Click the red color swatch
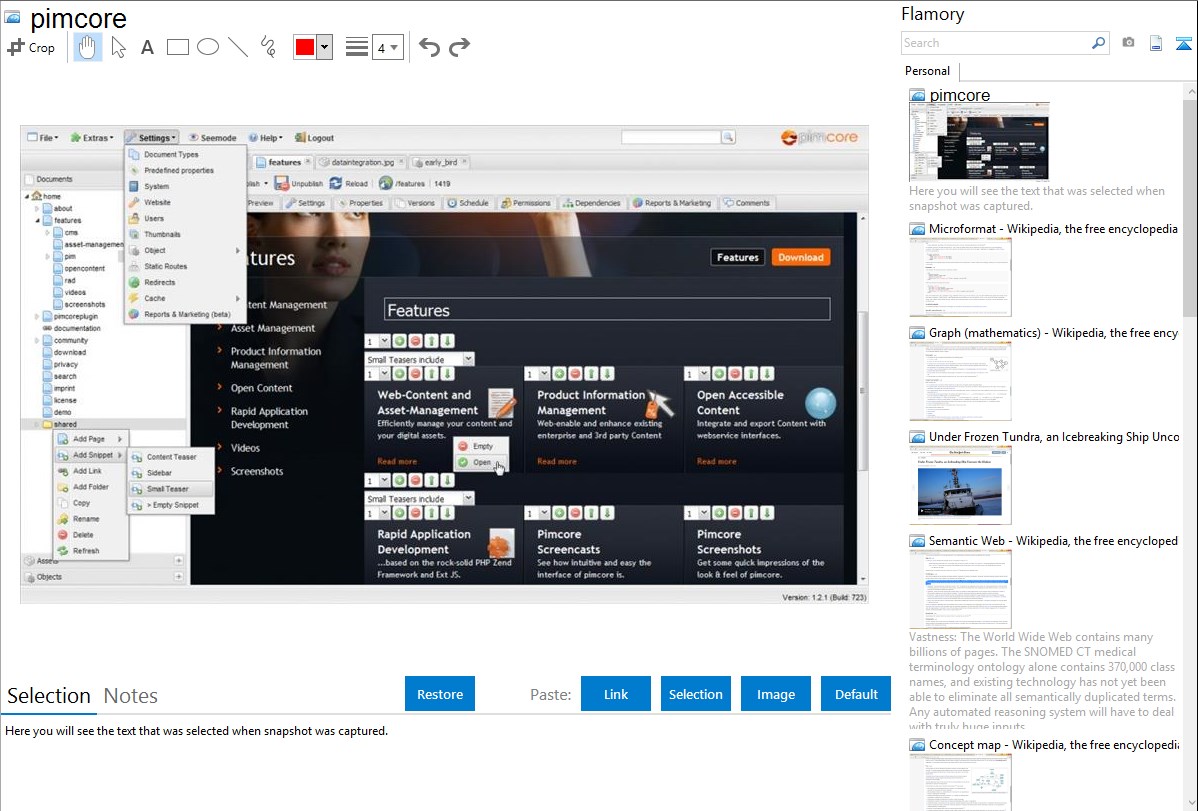1198x811 pixels. [x=305, y=47]
